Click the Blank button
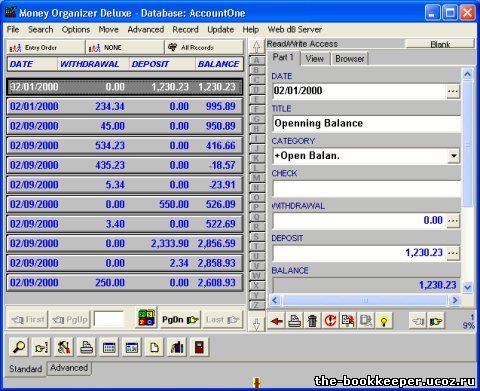Viewport: 480px width, 391px height. coord(440,44)
